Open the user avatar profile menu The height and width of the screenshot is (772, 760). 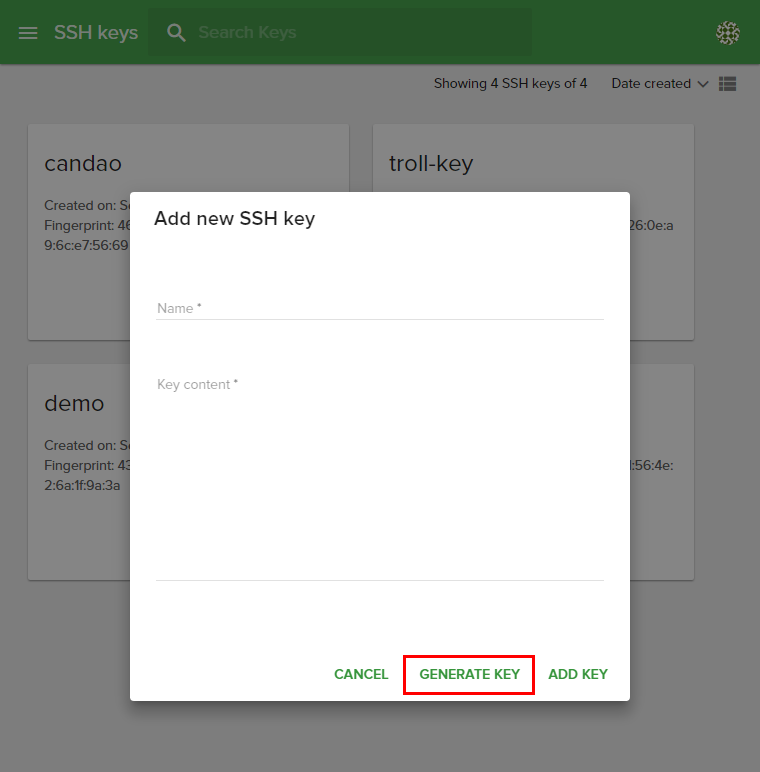pos(728,33)
